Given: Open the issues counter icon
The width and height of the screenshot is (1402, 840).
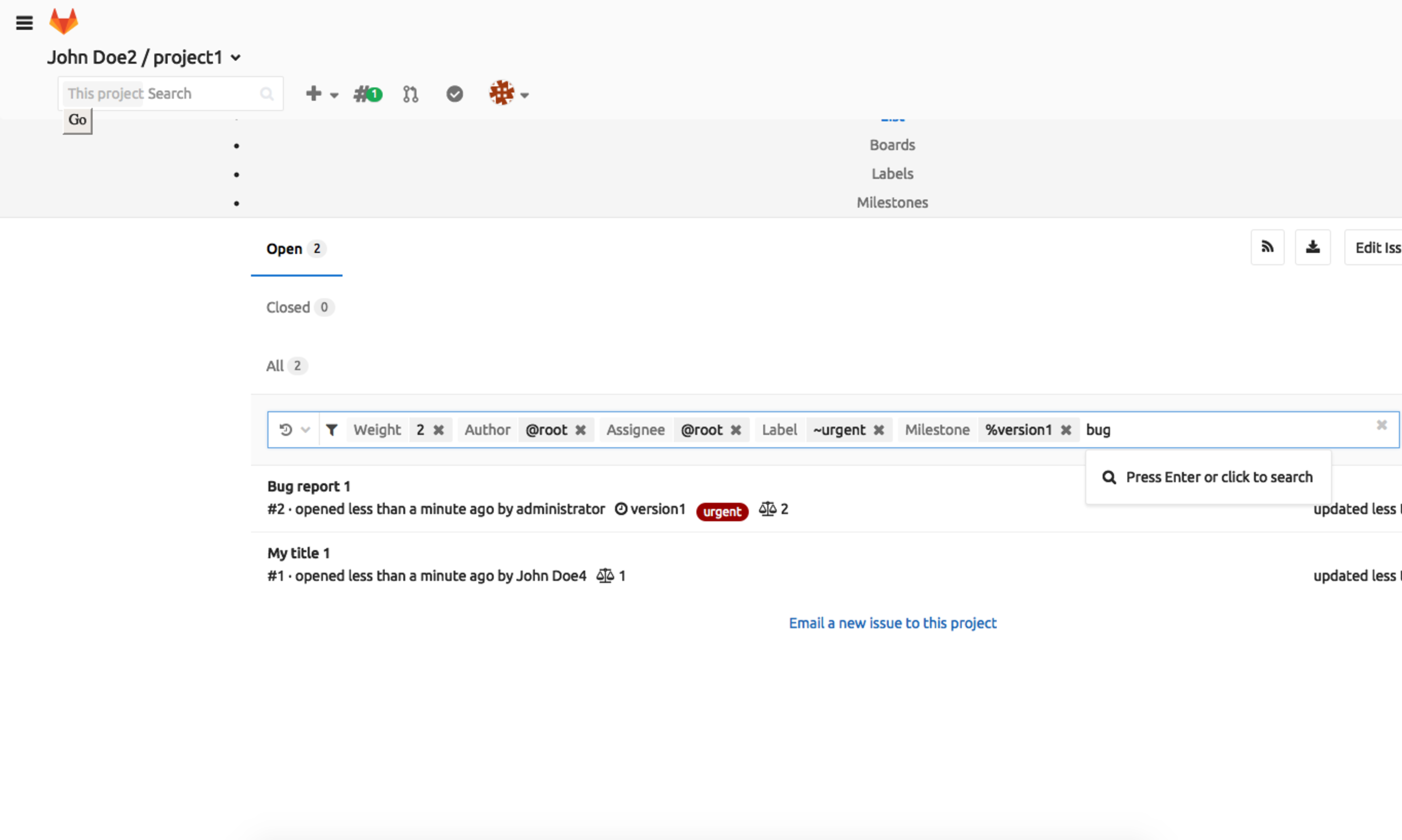Looking at the screenshot, I should 368,94.
